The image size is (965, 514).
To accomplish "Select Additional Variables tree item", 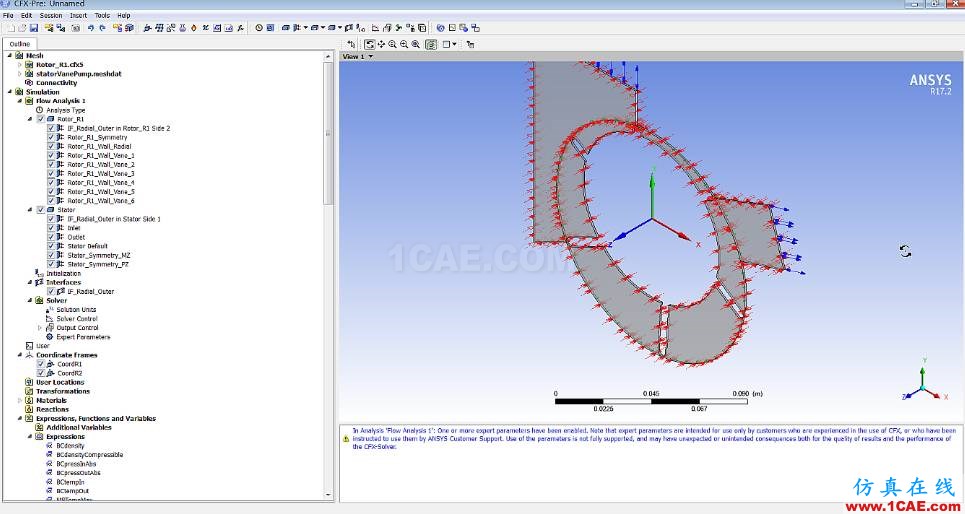I will (x=79, y=428).
